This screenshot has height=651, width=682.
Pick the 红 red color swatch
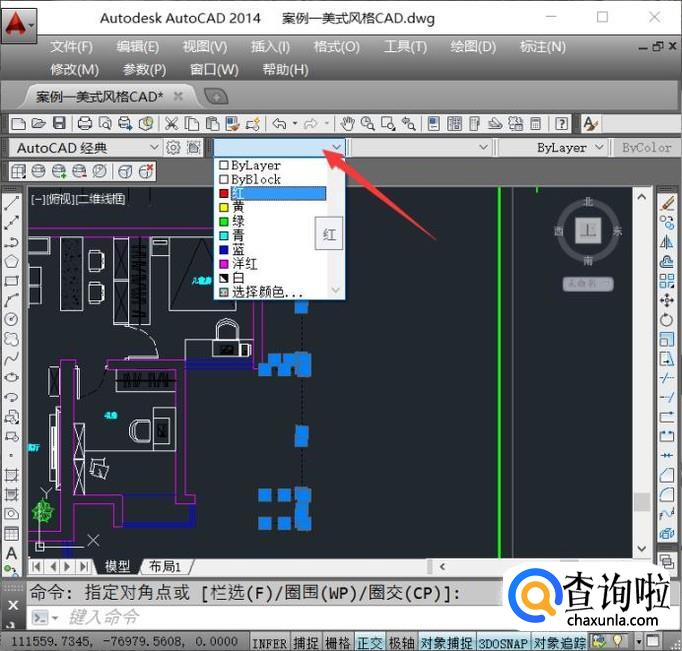point(224,194)
